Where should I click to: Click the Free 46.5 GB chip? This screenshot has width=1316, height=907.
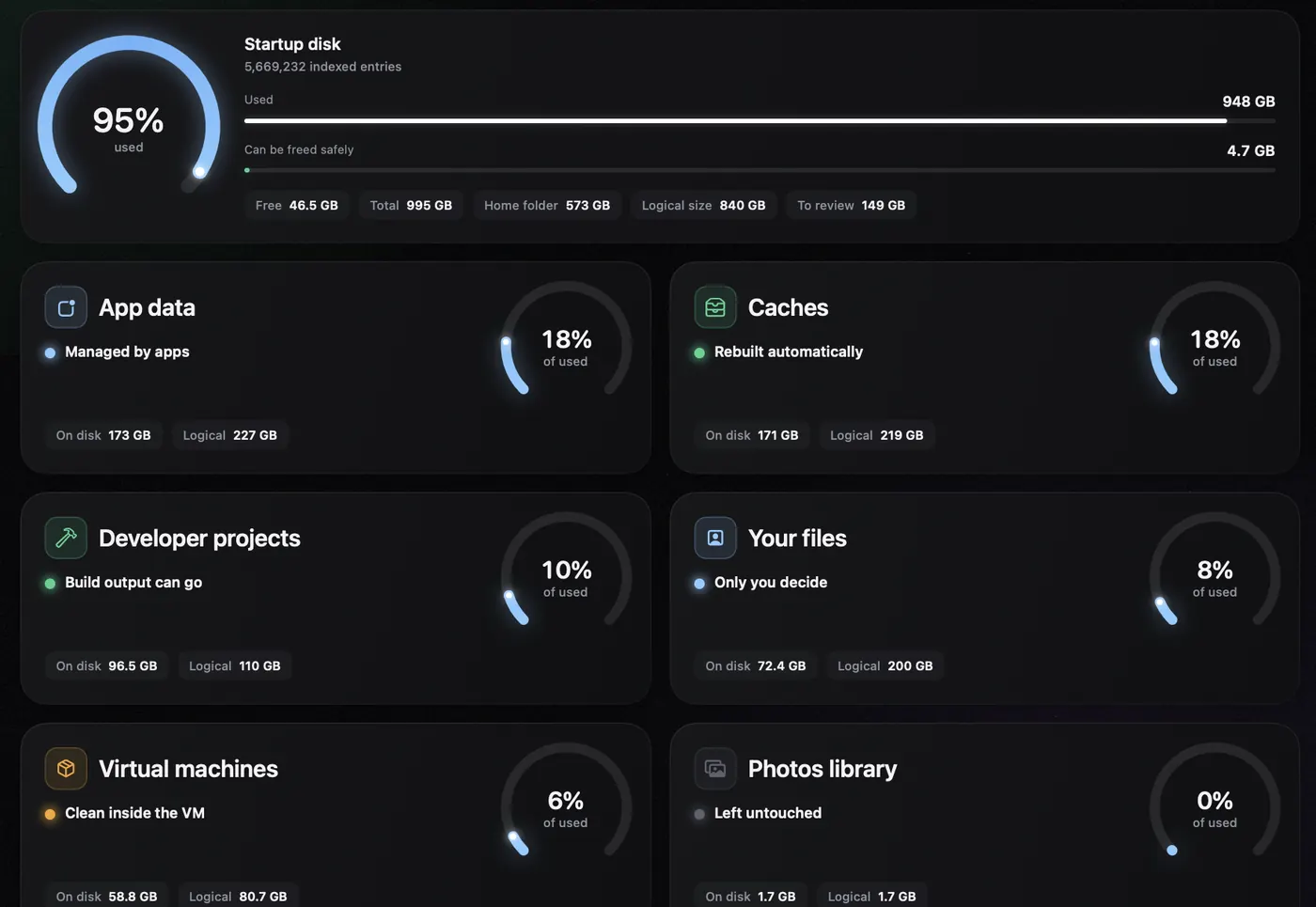296,205
